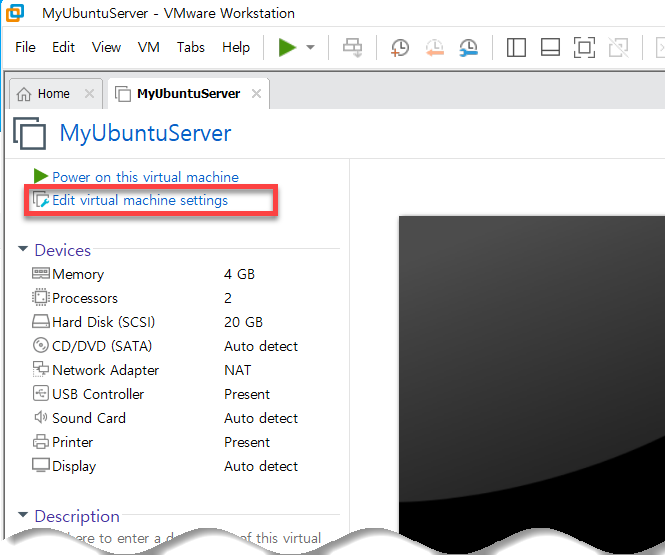Viewport: 665px width, 555px height.
Task: Click the Printer device icon
Action: coord(41,441)
